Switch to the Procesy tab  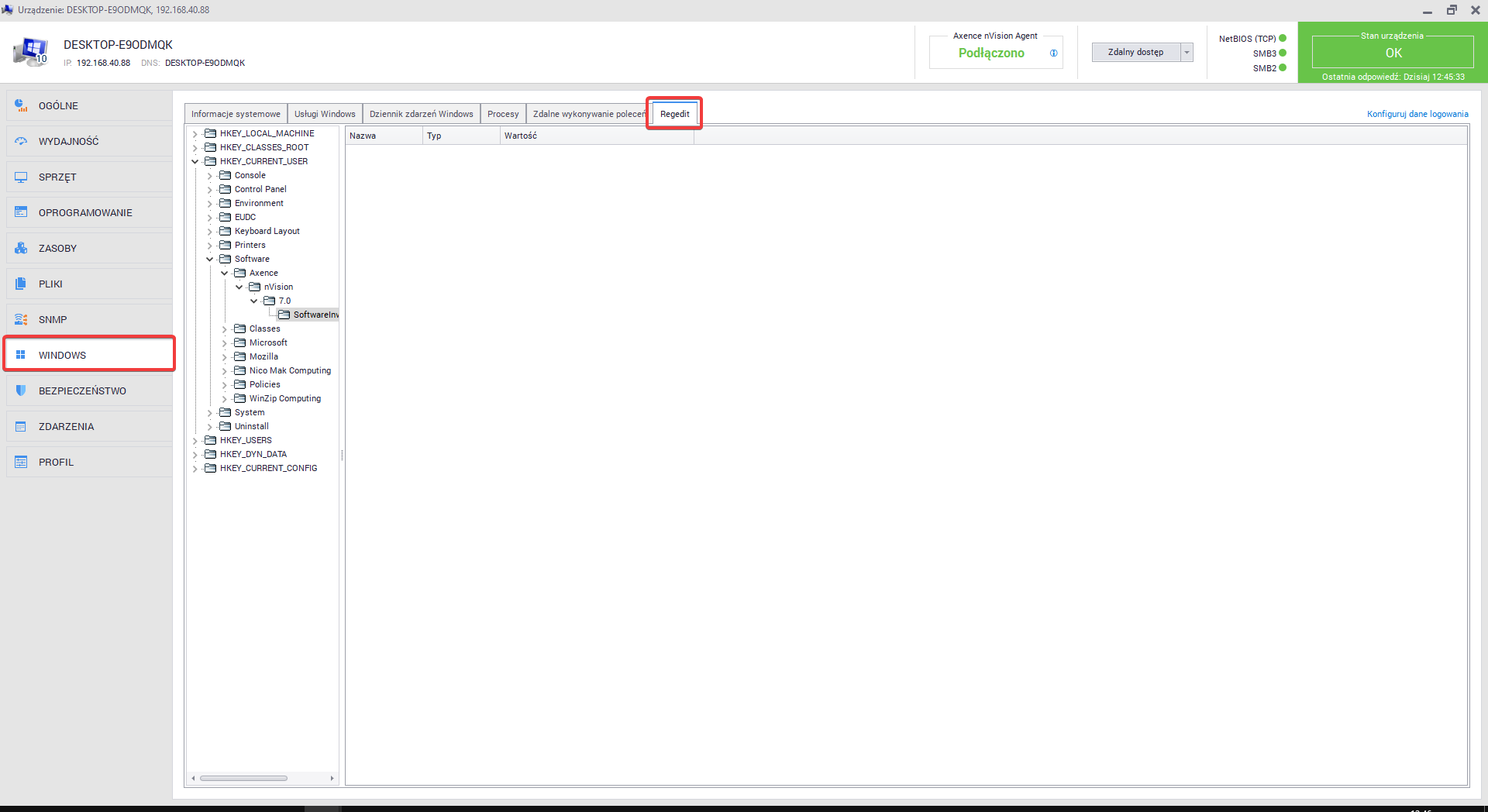pyautogui.click(x=503, y=114)
